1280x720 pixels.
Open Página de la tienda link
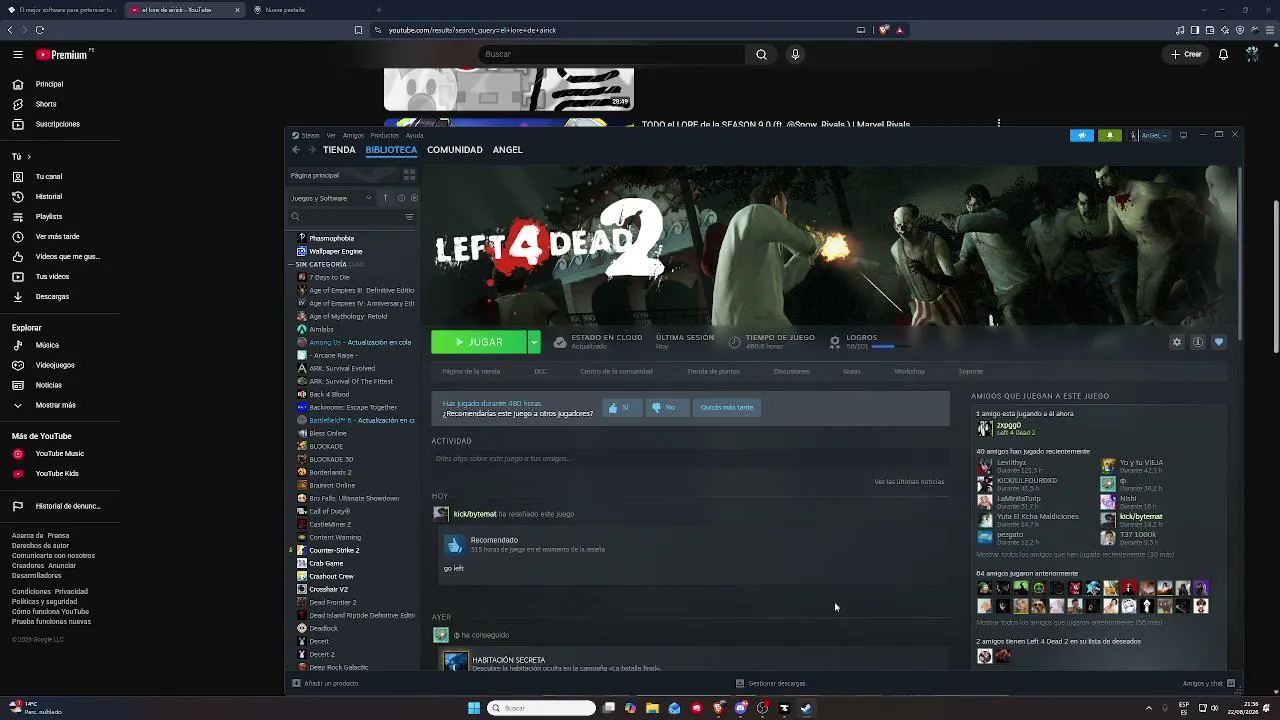tap(471, 371)
